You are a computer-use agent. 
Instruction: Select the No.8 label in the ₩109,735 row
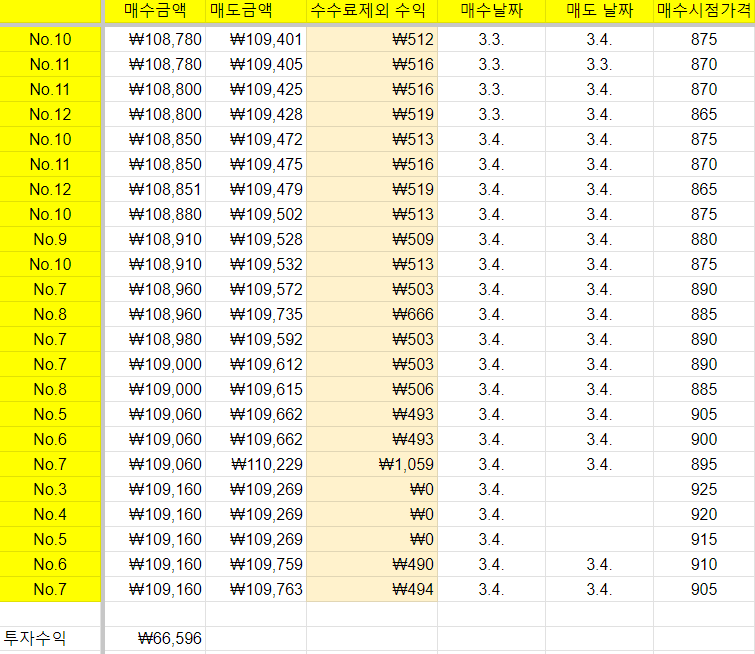(50, 315)
